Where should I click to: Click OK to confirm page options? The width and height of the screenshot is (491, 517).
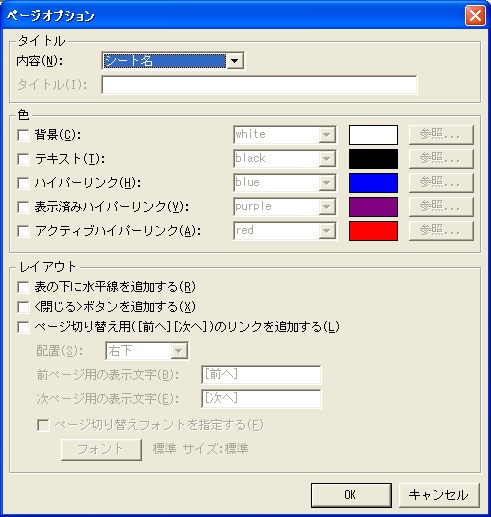(351, 495)
